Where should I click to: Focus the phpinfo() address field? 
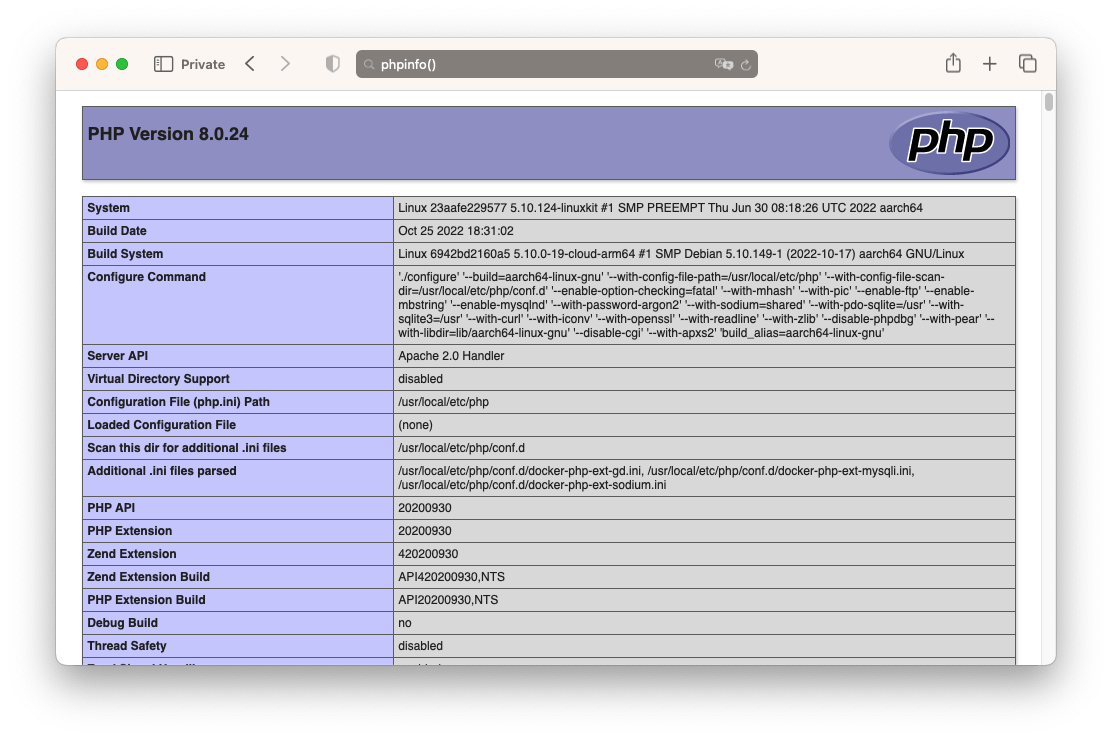tap(540, 64)
